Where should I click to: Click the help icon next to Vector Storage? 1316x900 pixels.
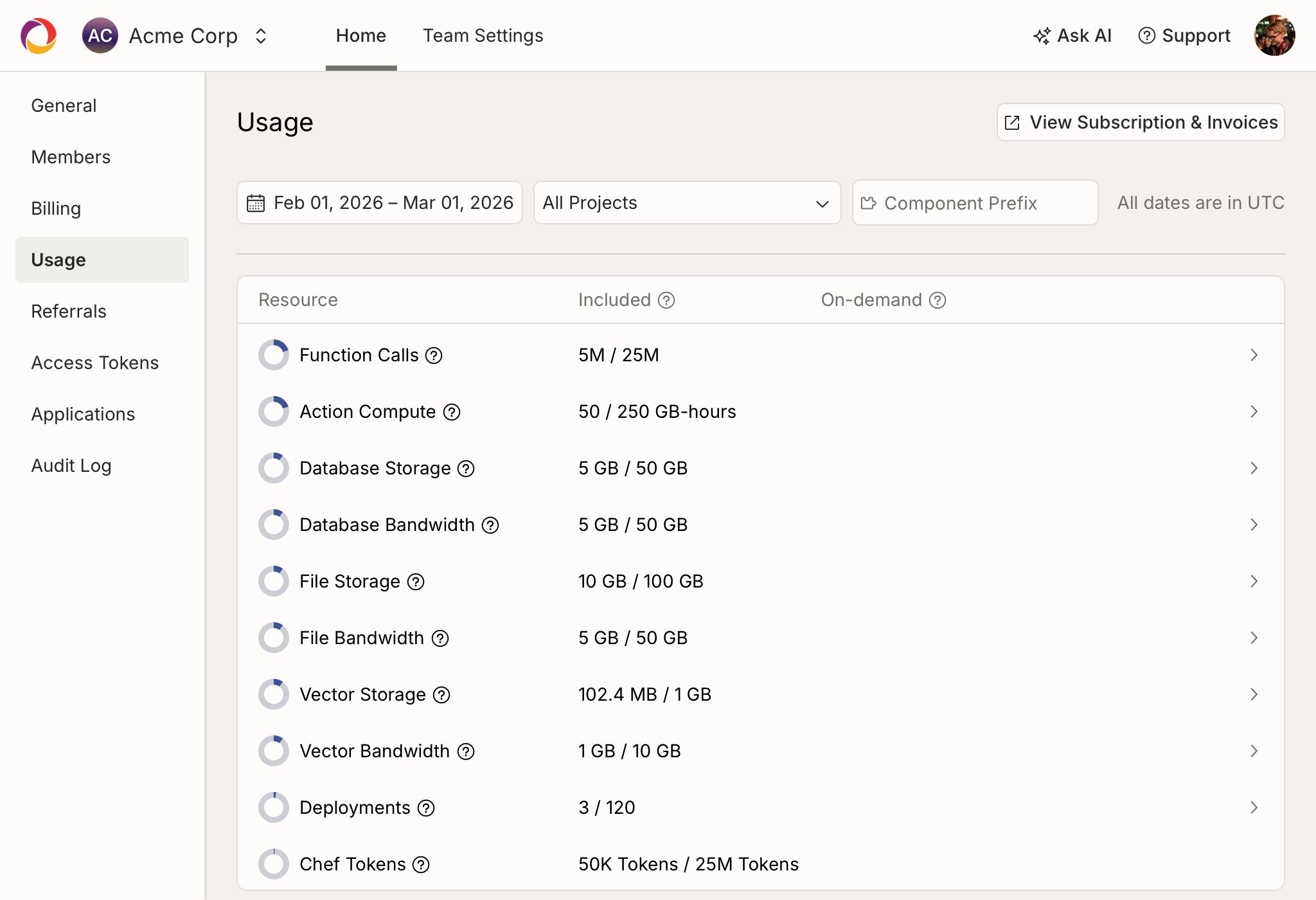(x=441, y=695)
